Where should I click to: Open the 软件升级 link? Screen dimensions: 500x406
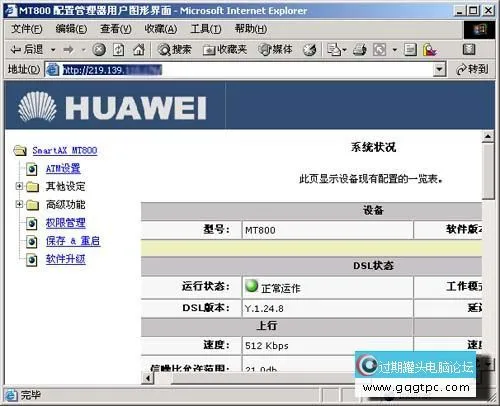(65, 259)
